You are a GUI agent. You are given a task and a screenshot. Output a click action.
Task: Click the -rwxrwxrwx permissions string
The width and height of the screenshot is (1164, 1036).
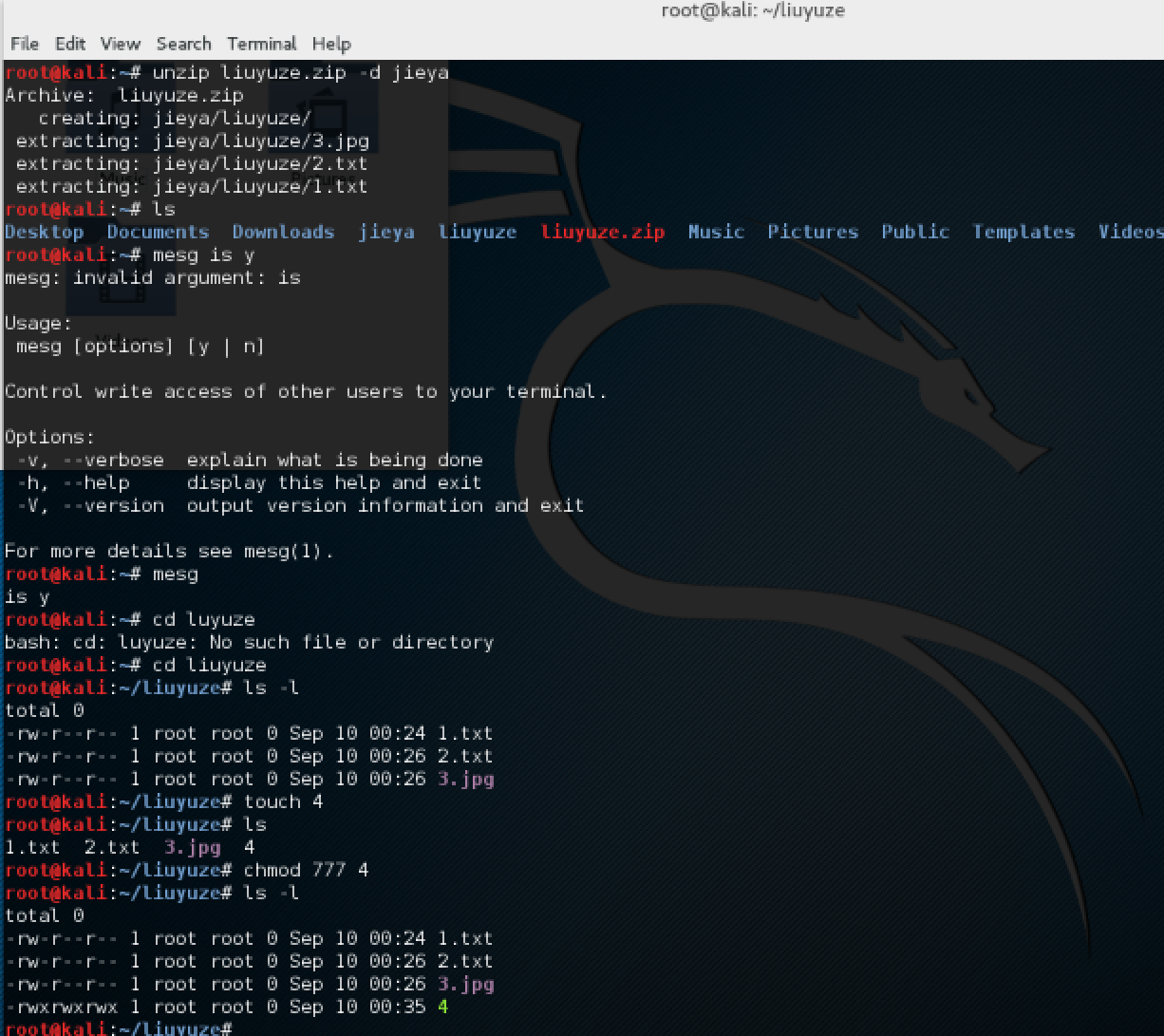click(61, 1008)
